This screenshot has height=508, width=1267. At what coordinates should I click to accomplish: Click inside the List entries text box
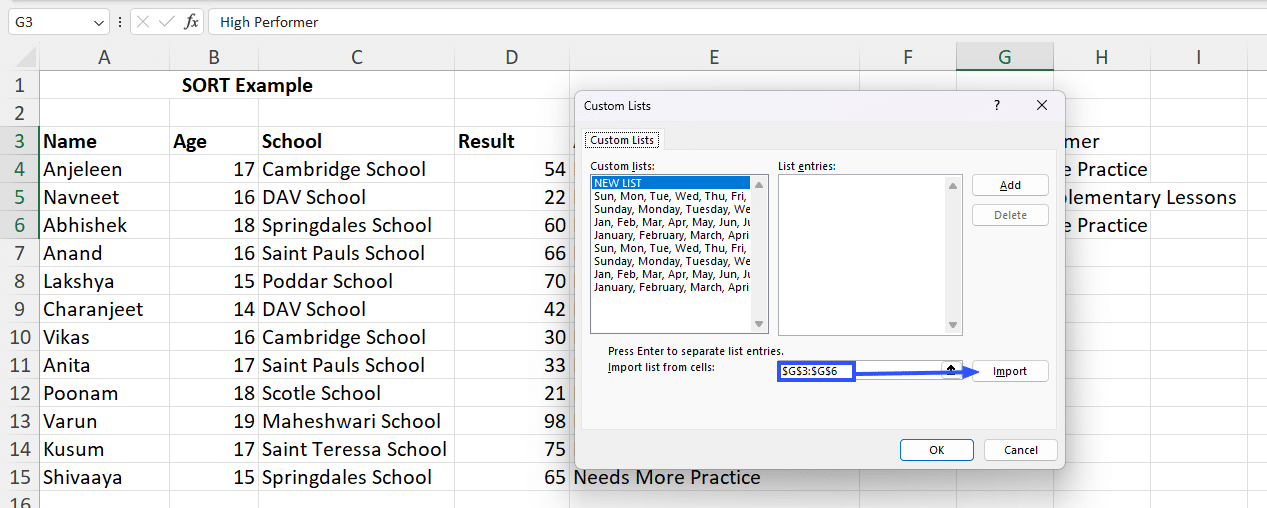coord(862,254)
